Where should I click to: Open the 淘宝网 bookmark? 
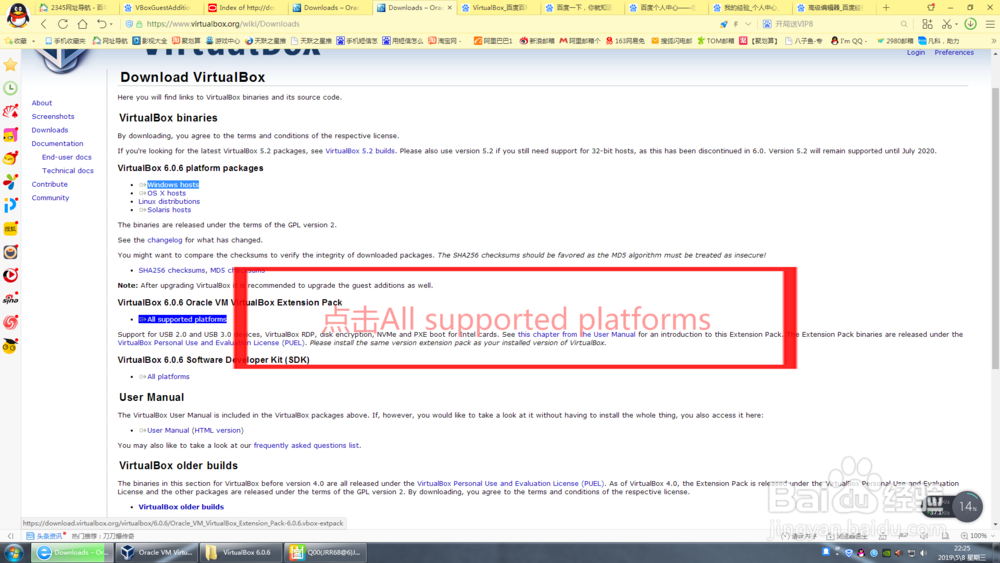tap(444, 41)
